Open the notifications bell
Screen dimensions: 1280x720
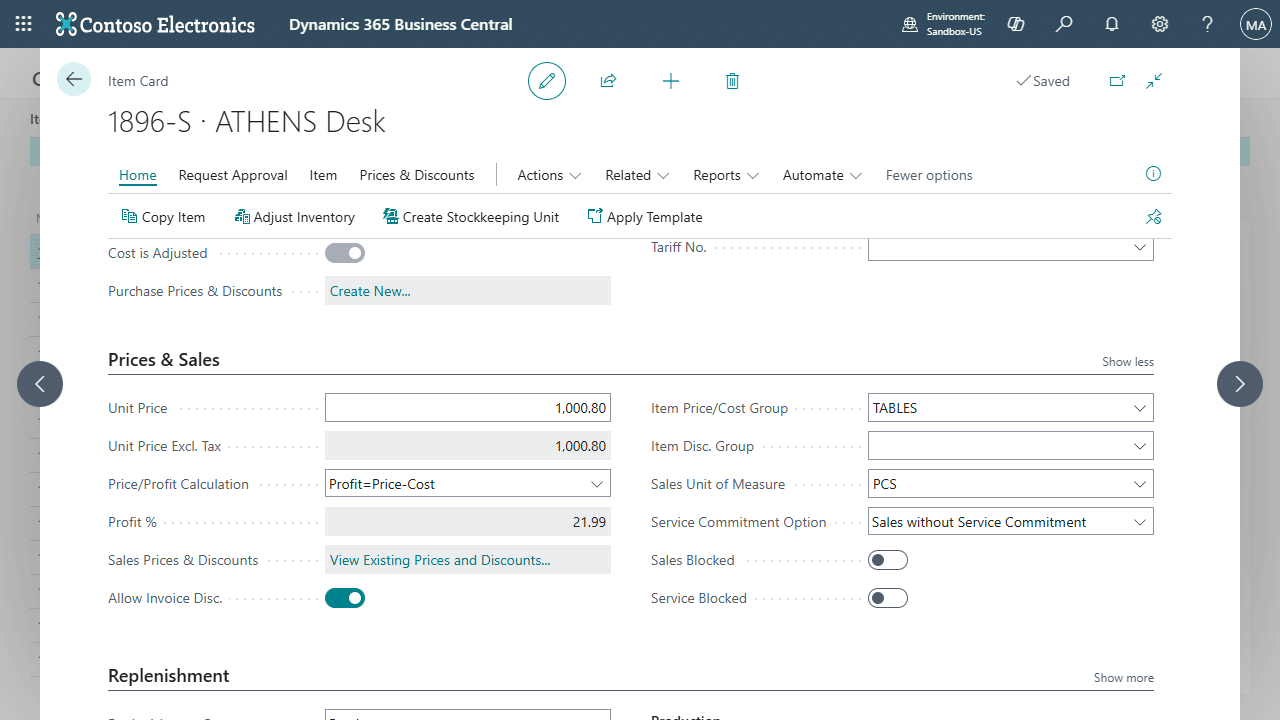pos(1112,24)
